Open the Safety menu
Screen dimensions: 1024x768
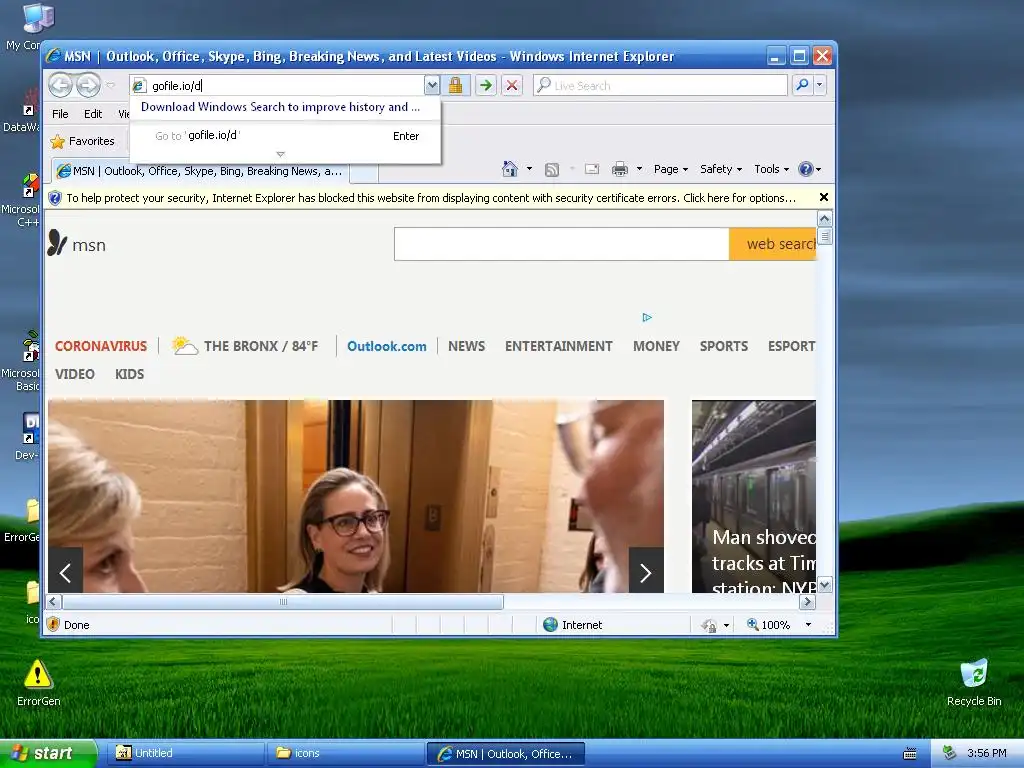(721, 169)
